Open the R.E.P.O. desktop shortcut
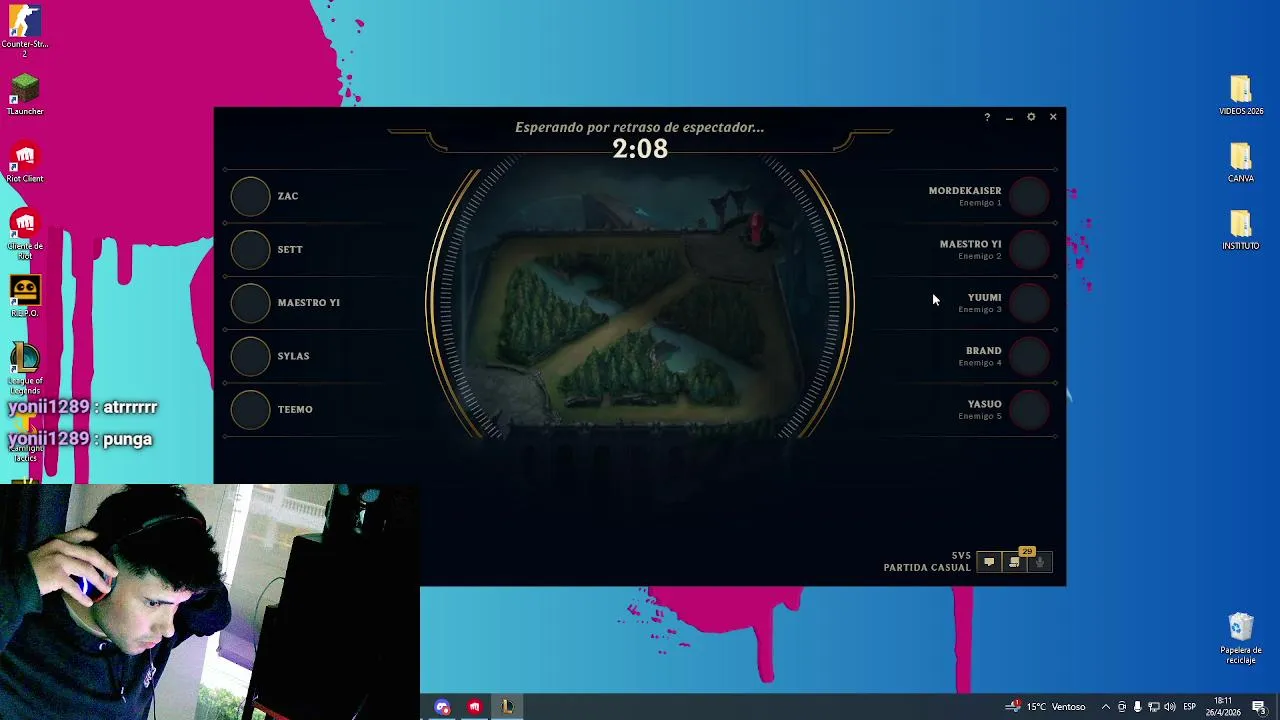 (x=25, y=297)
